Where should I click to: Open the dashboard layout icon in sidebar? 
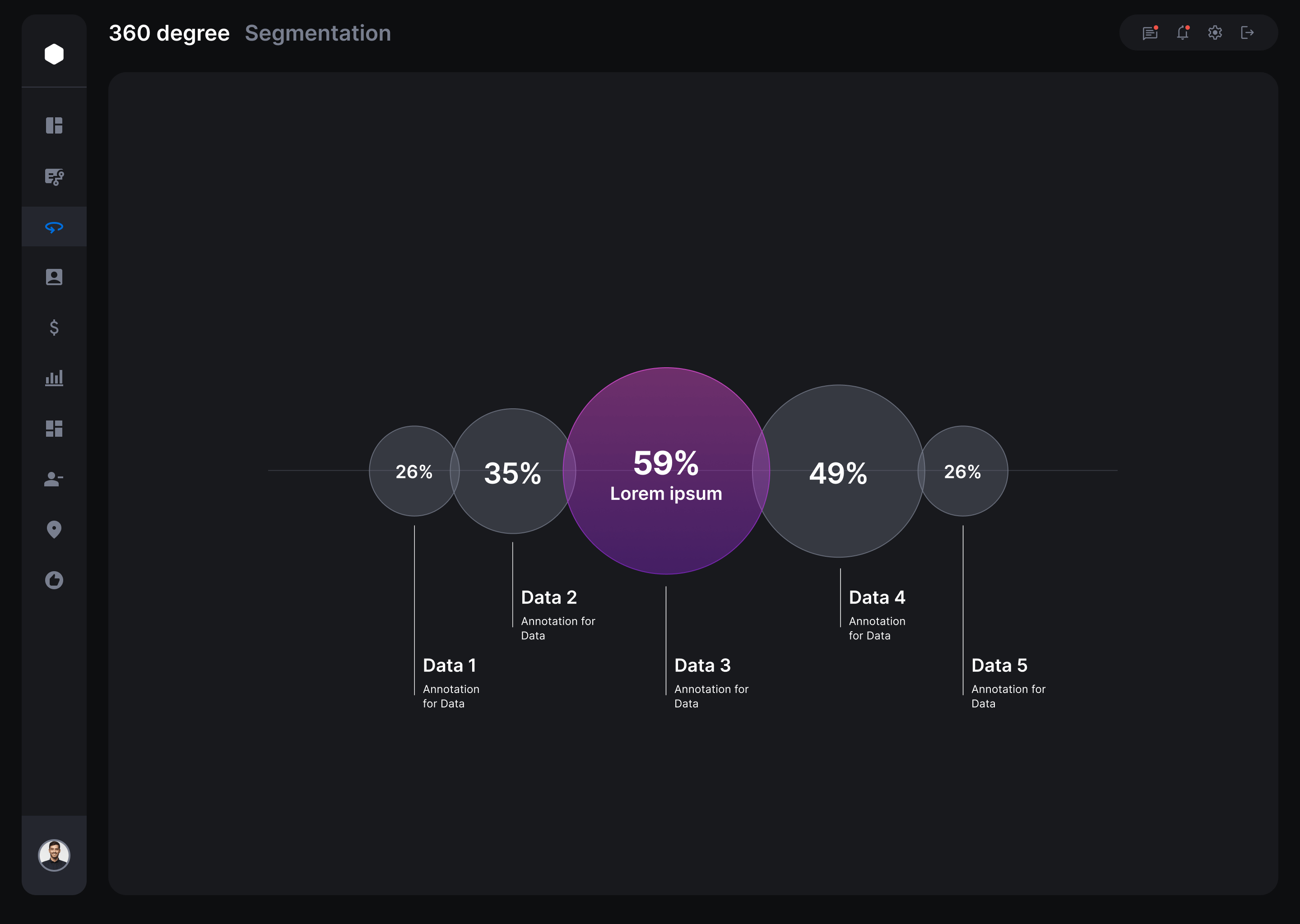point(54,125)
